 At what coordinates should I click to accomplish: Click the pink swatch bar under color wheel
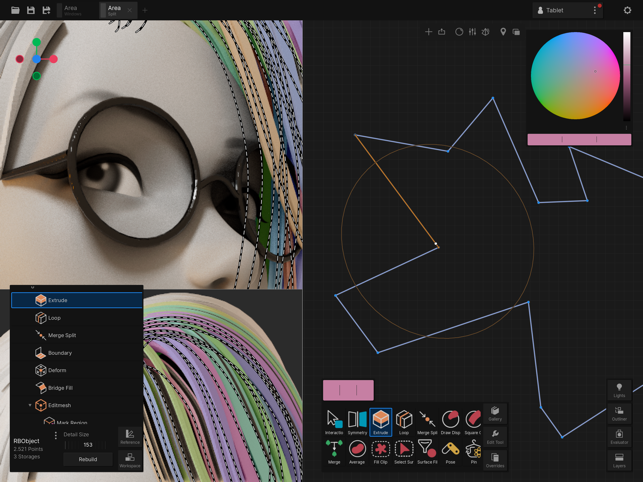[579, 139]
